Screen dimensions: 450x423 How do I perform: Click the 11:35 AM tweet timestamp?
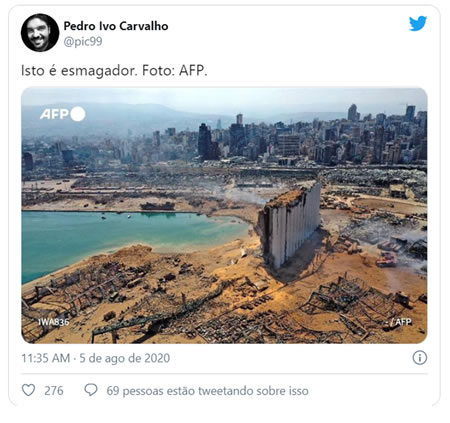pyautogui.click(x=46, y=358)
